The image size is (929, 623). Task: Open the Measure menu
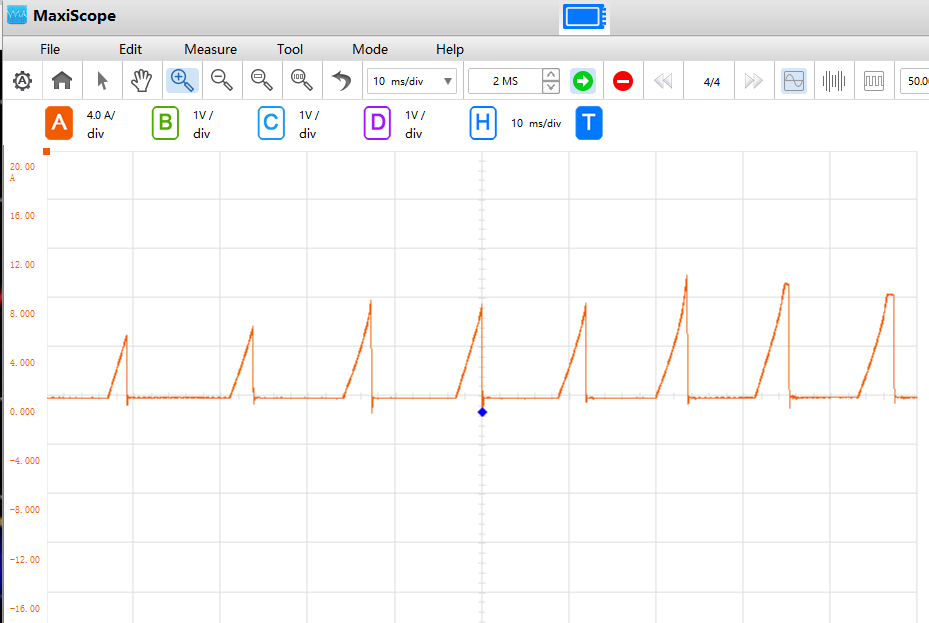pos(210,49)
